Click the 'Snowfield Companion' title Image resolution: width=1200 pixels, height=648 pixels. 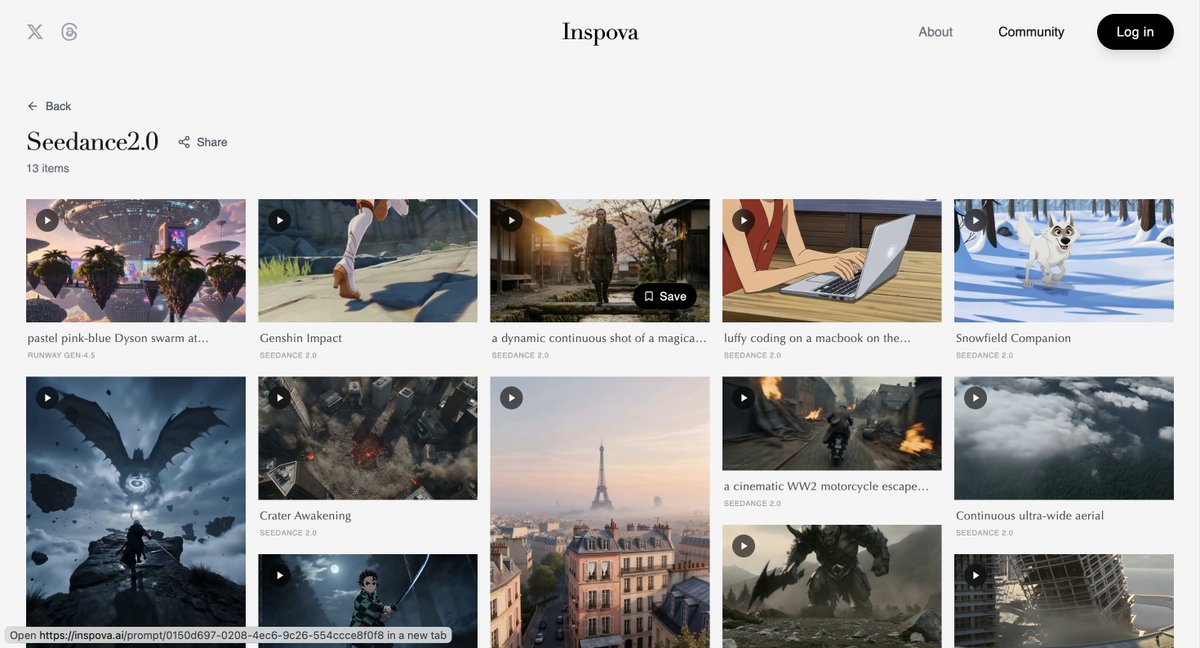point(1013,338)
